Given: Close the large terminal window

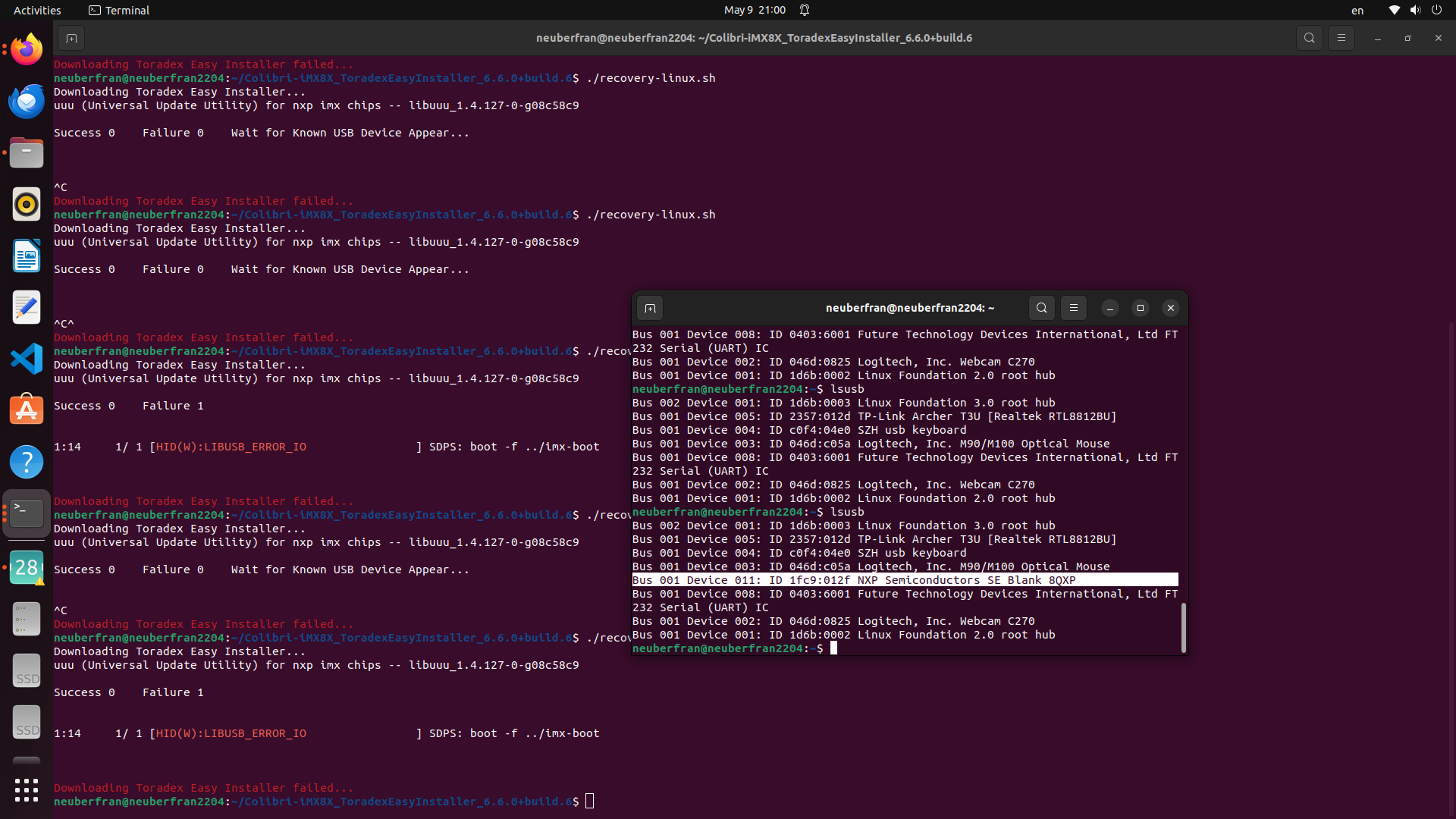Looking at the screenshot, I should click(1438, 38).
